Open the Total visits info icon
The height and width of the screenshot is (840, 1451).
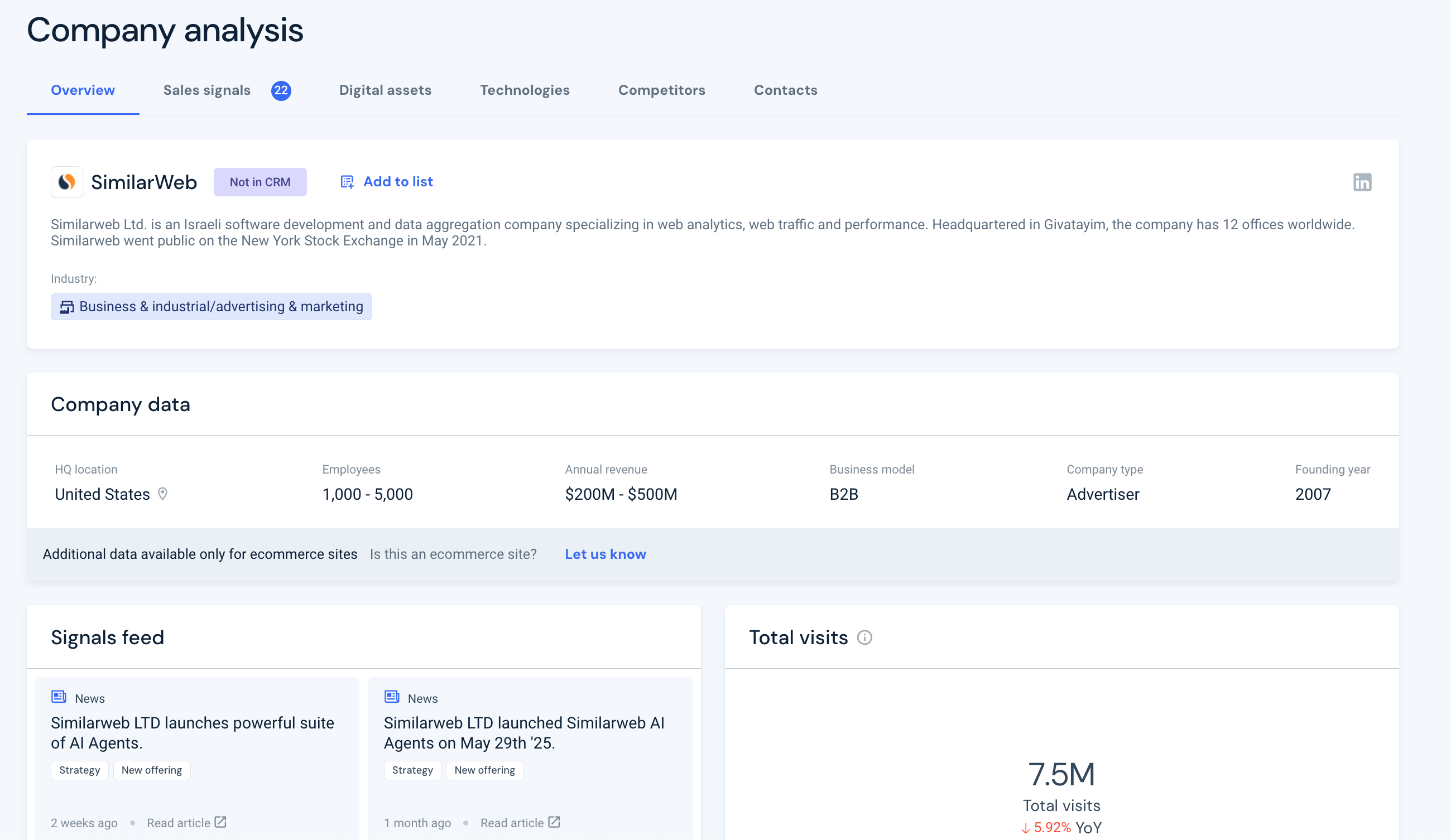pyautogui.click(x=864, y=638)
